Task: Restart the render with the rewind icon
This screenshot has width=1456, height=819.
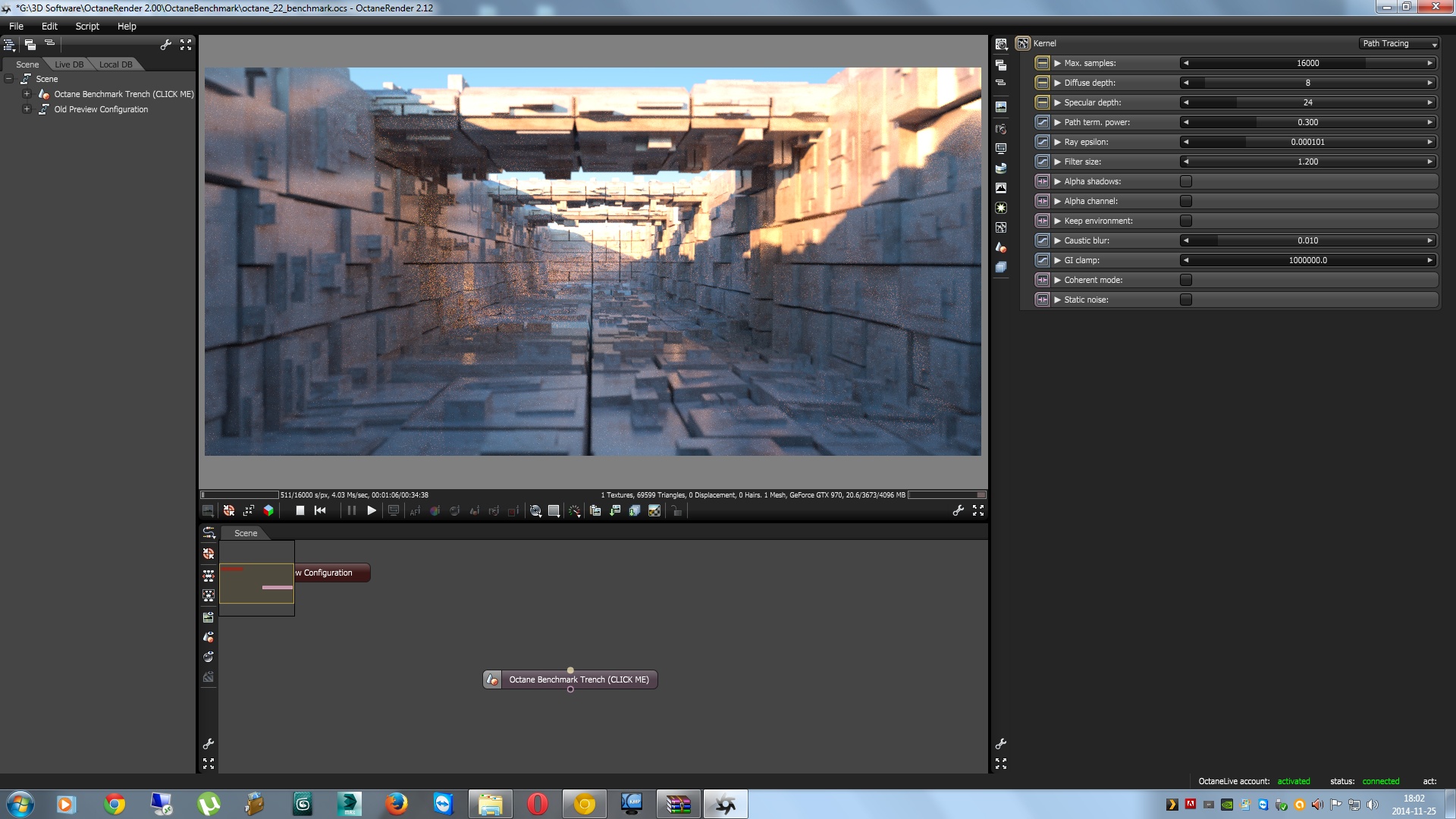Action: pos(320,510)
